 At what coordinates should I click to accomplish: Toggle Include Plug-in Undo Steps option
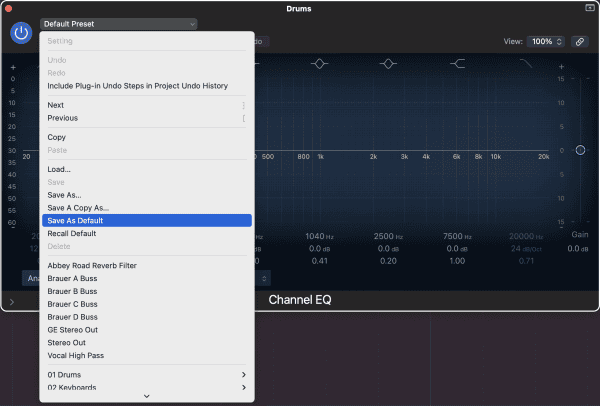[x=147, y=86]
